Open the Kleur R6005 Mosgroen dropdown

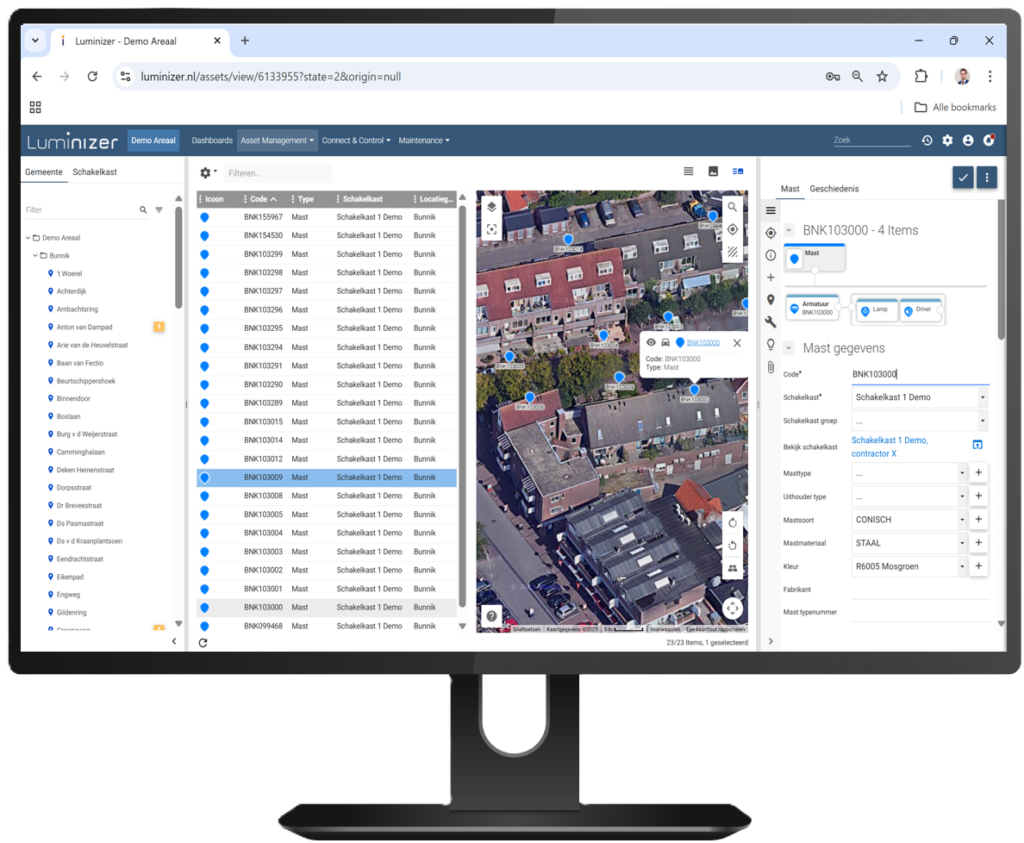[909, 567]
